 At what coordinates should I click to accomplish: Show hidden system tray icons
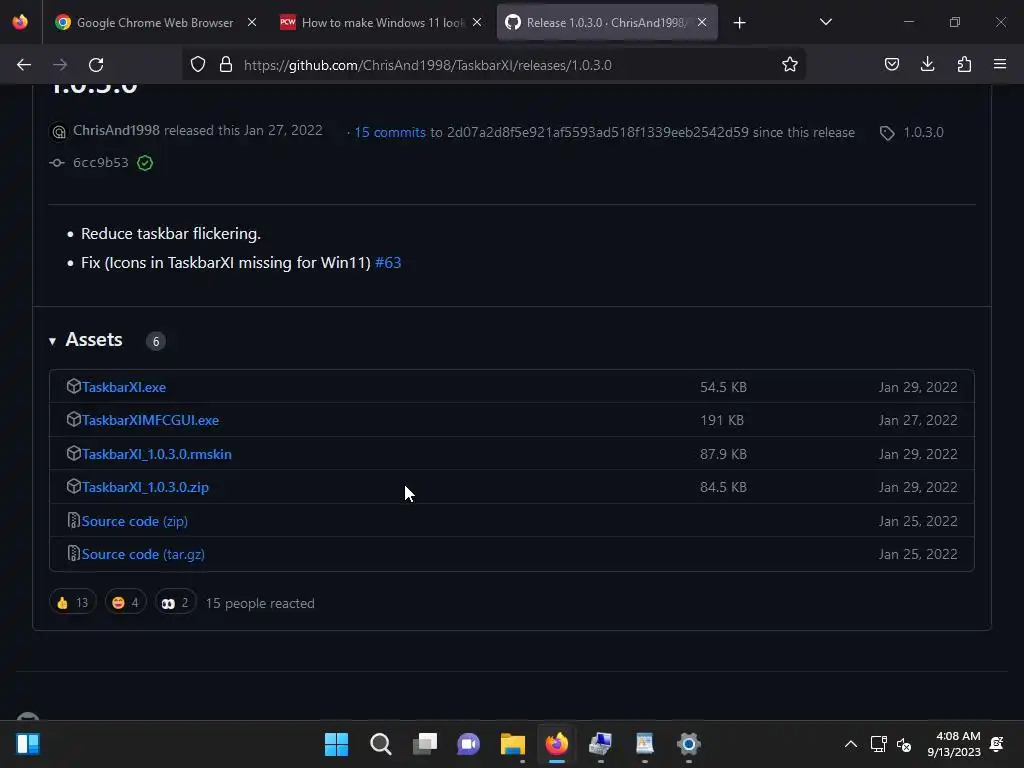coord(850,744)
